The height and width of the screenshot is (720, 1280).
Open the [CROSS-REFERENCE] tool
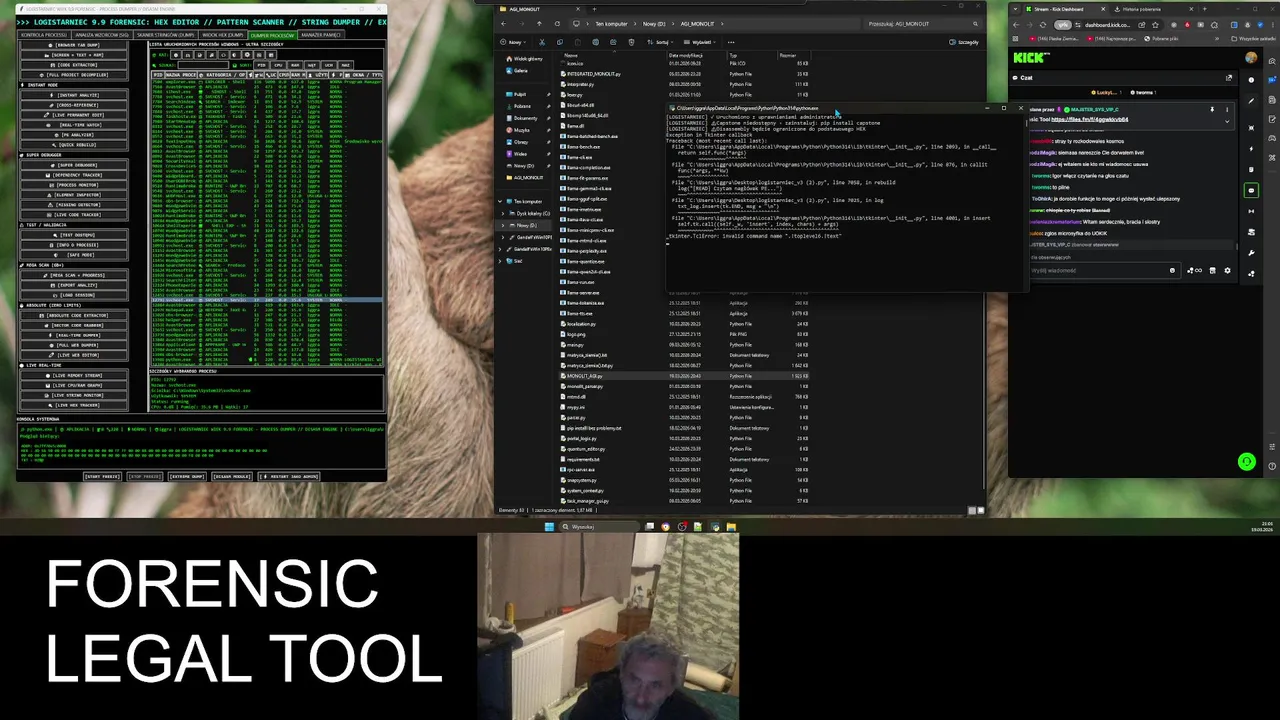click(x=74, y=105)
